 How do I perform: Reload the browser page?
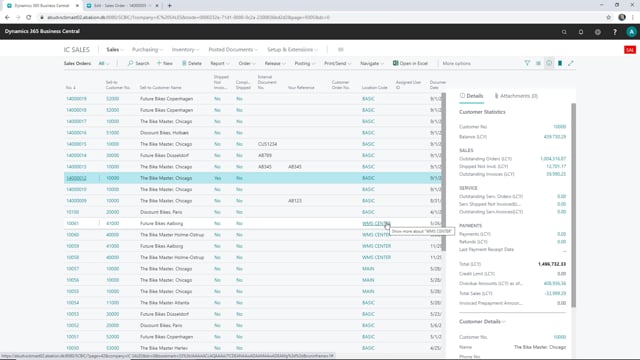(29, 17)
